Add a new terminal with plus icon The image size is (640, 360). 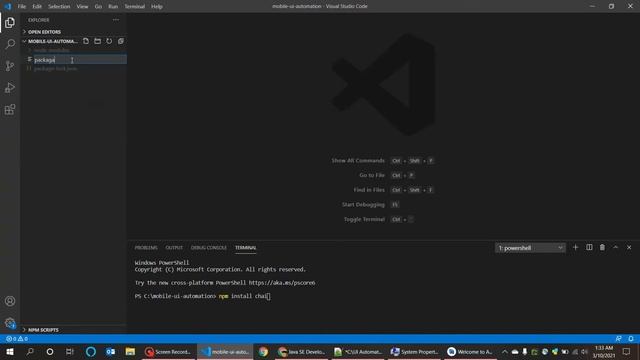coord(576,247)
